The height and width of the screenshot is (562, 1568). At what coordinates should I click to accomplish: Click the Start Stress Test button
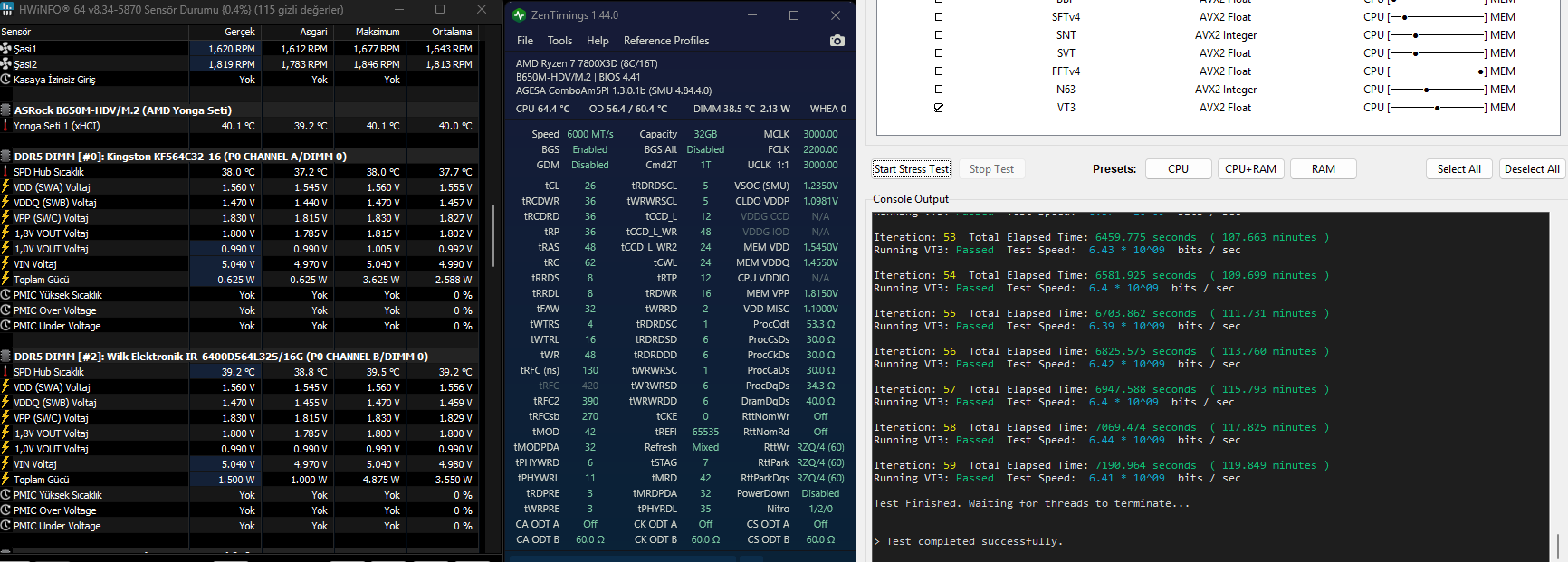(x=912, y=169)
